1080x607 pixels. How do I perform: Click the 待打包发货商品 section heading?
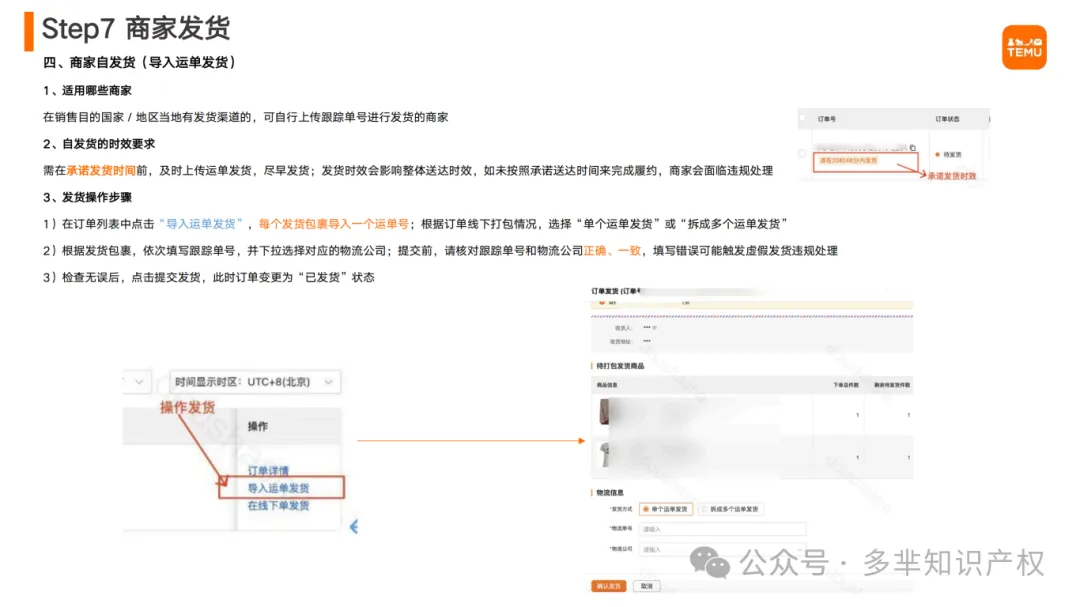(620, 366)
